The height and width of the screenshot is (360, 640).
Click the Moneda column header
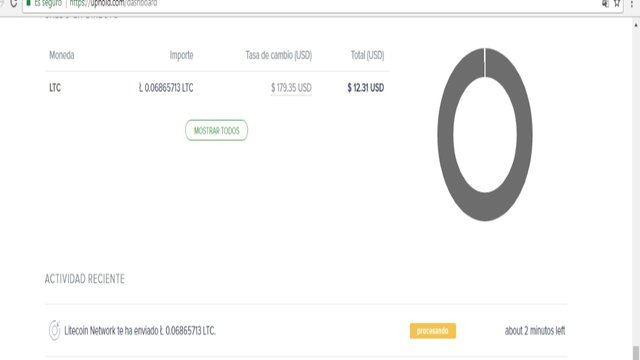coord(62,55)
